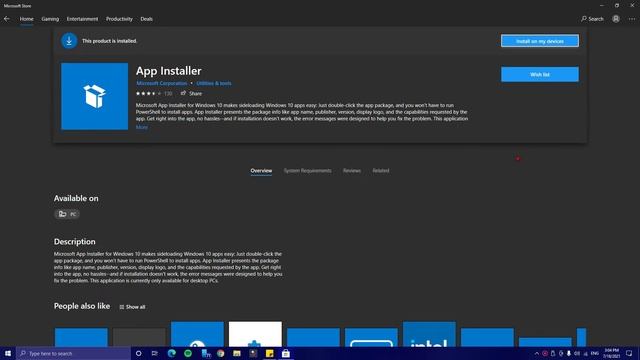Image resolution: width=640 pixels, height=360 pixels.
Task: Open the Windows Start menu
Action: 8,353
